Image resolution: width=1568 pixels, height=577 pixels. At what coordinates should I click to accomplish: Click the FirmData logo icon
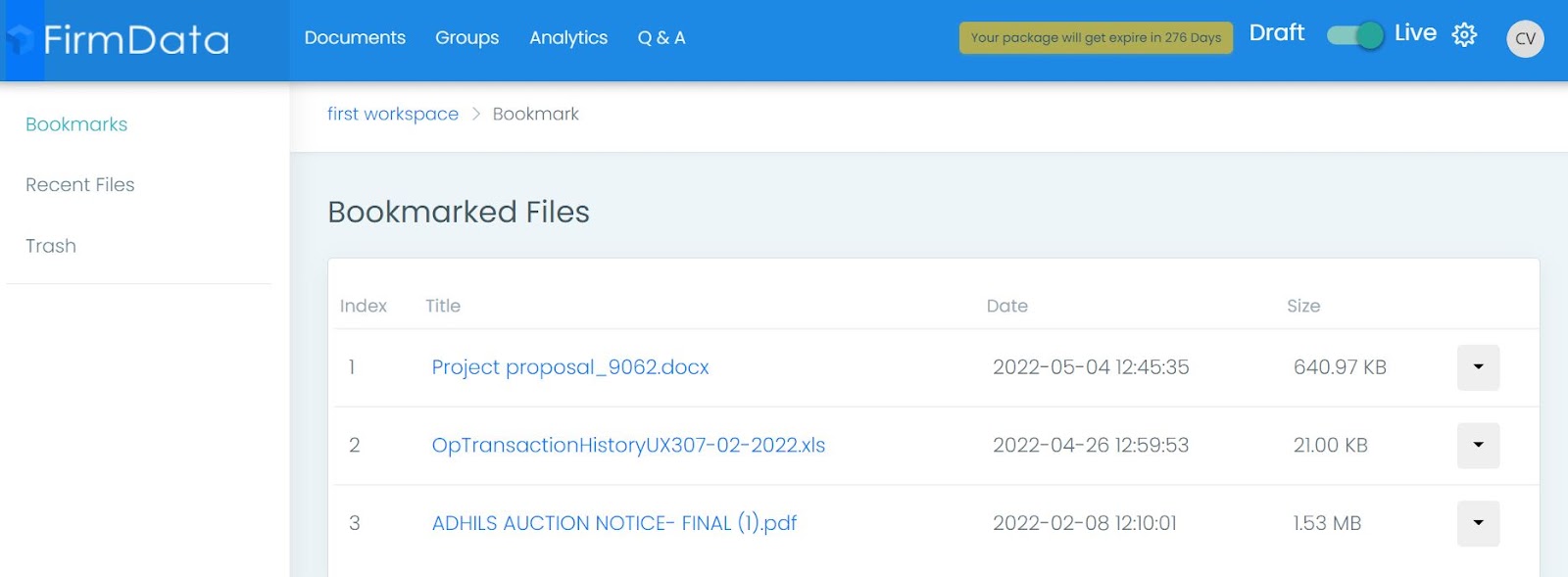pyautogui.click(x=22, y=40)
